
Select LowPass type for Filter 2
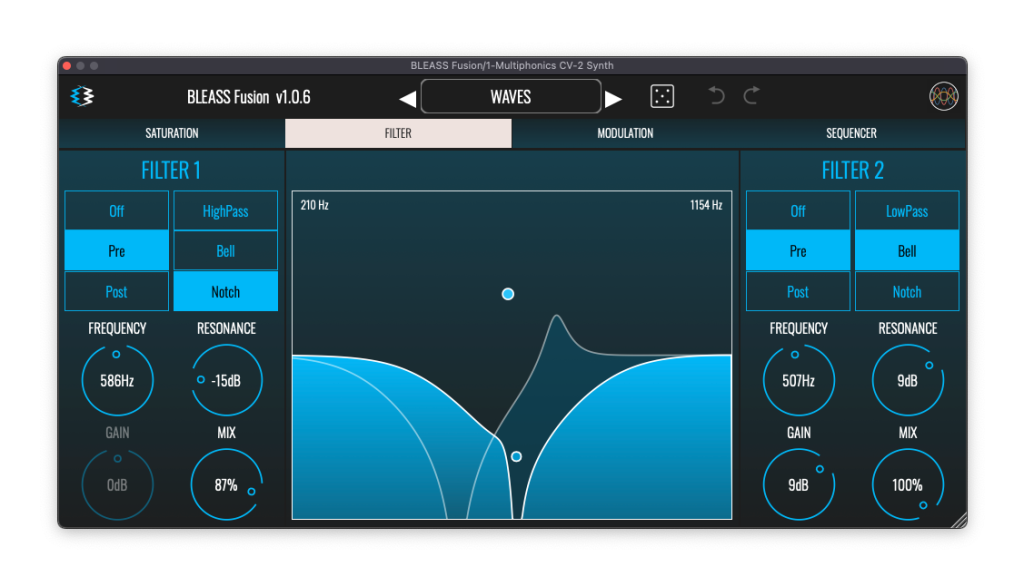(x=907, y=211)
